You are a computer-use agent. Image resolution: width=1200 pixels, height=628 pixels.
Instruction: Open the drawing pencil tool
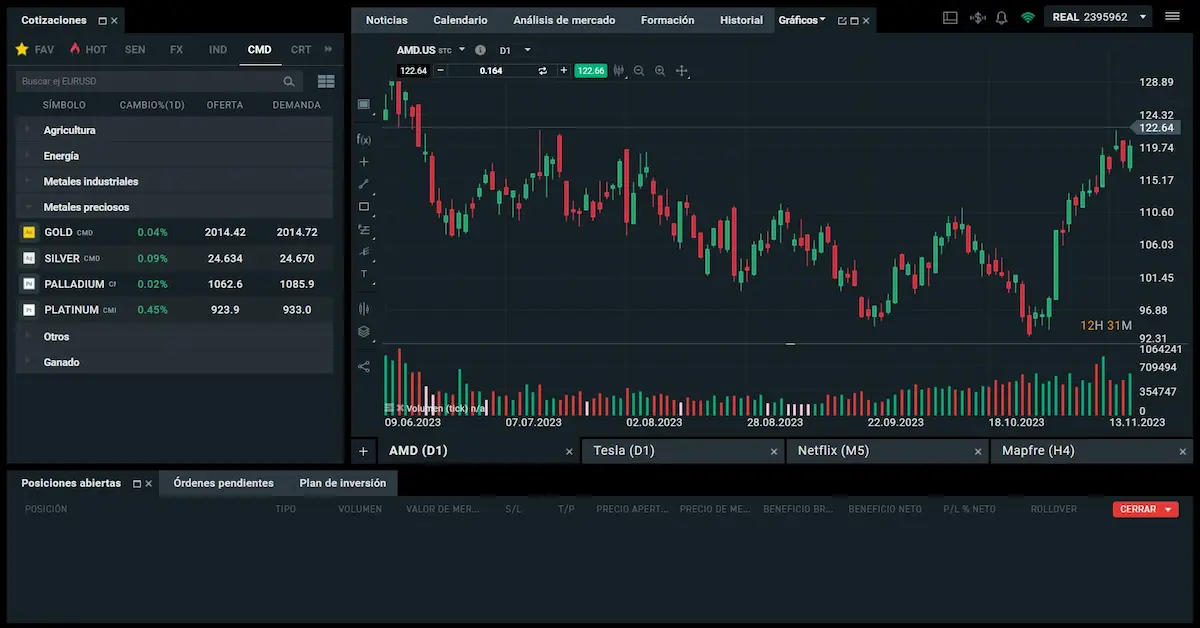tap(364, 184)
